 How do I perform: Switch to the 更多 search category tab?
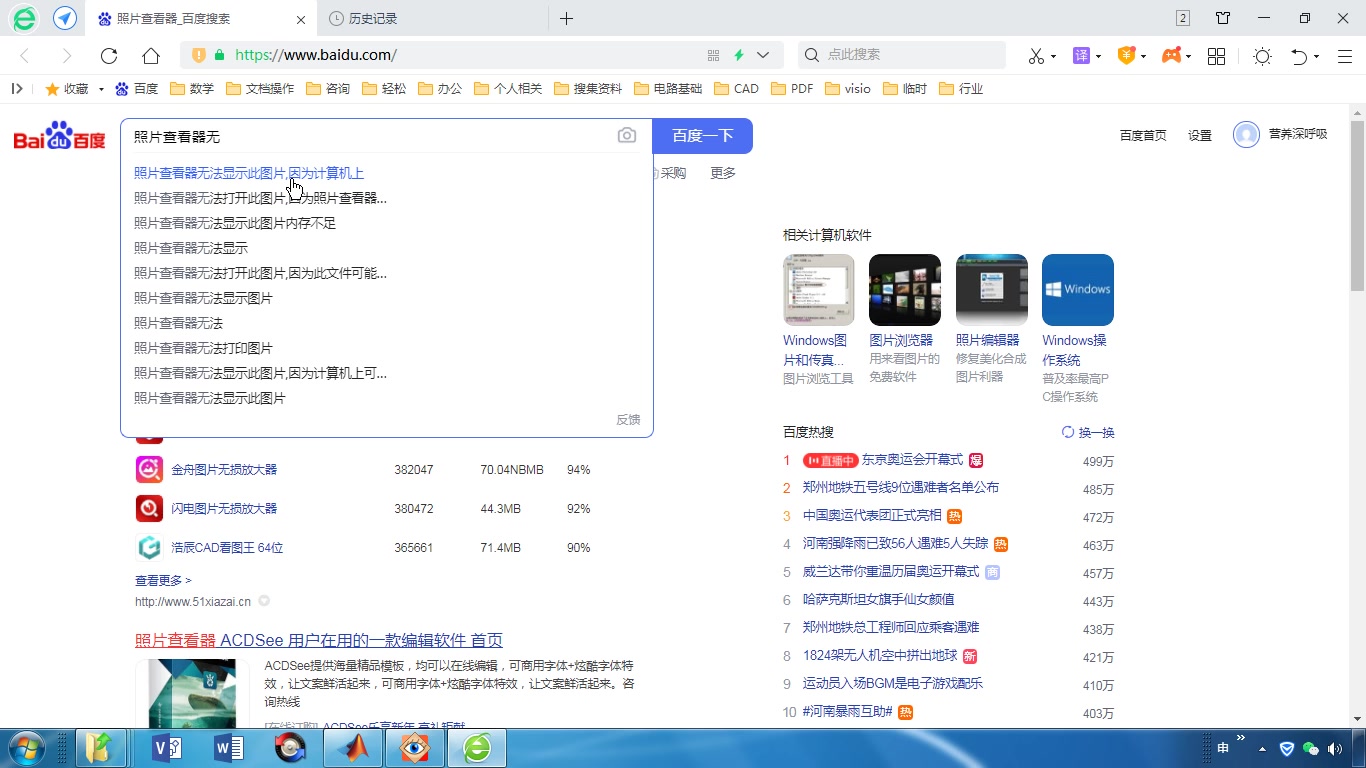(x=723, y=173)
